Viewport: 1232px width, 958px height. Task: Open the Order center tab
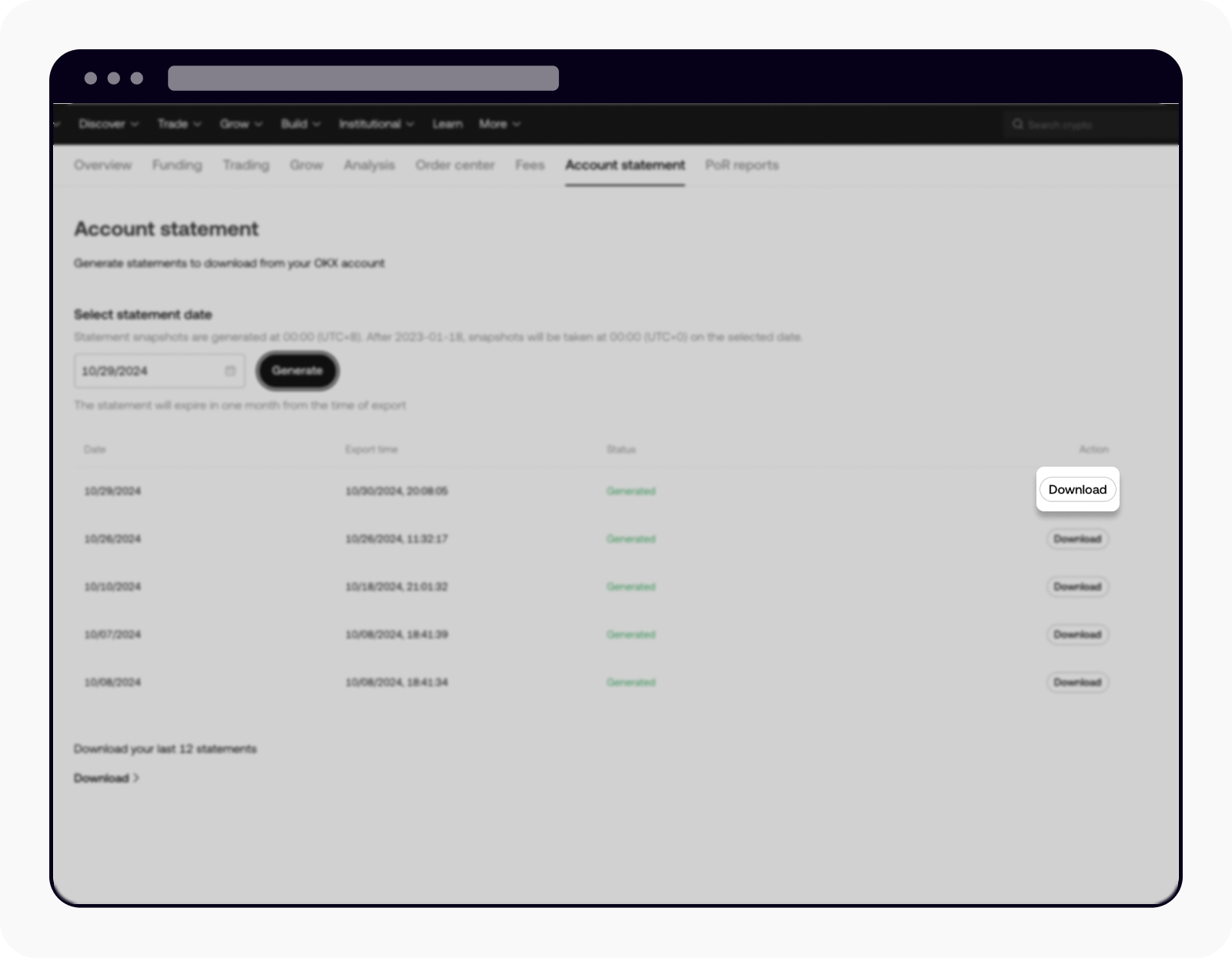click(x=455, y=165)
